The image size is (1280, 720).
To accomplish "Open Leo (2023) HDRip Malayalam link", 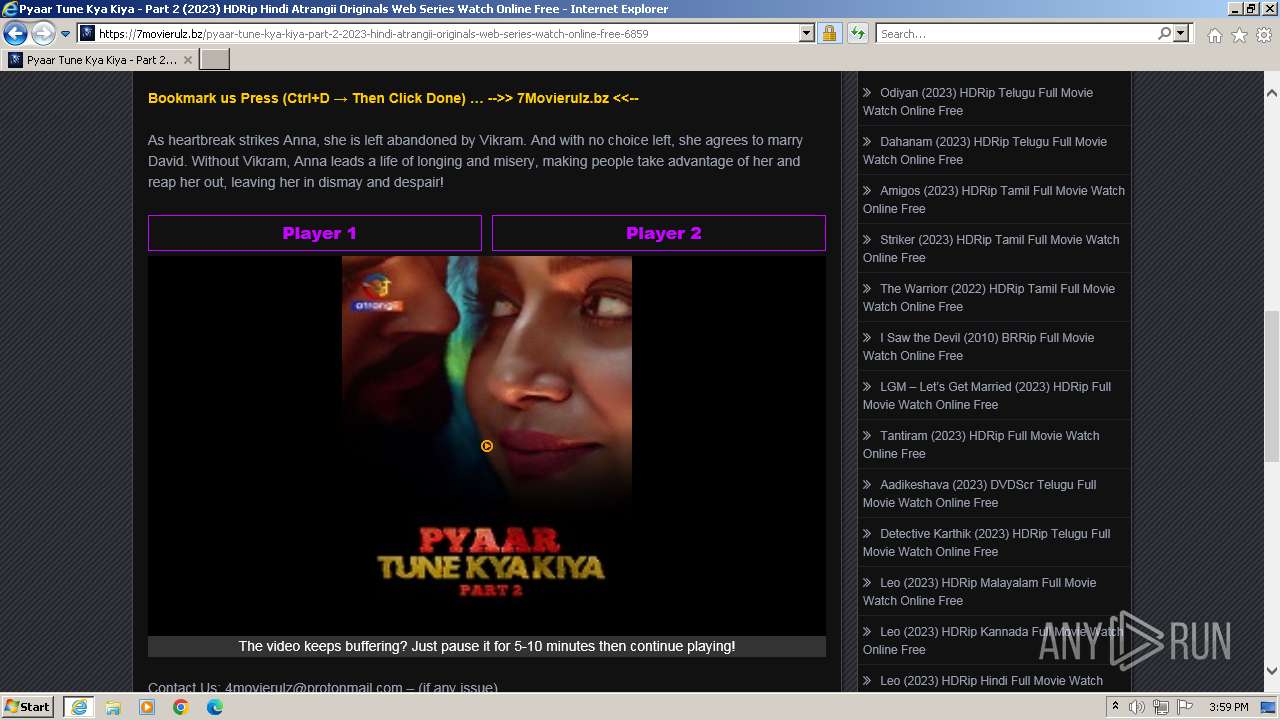I will pos(979,592).
